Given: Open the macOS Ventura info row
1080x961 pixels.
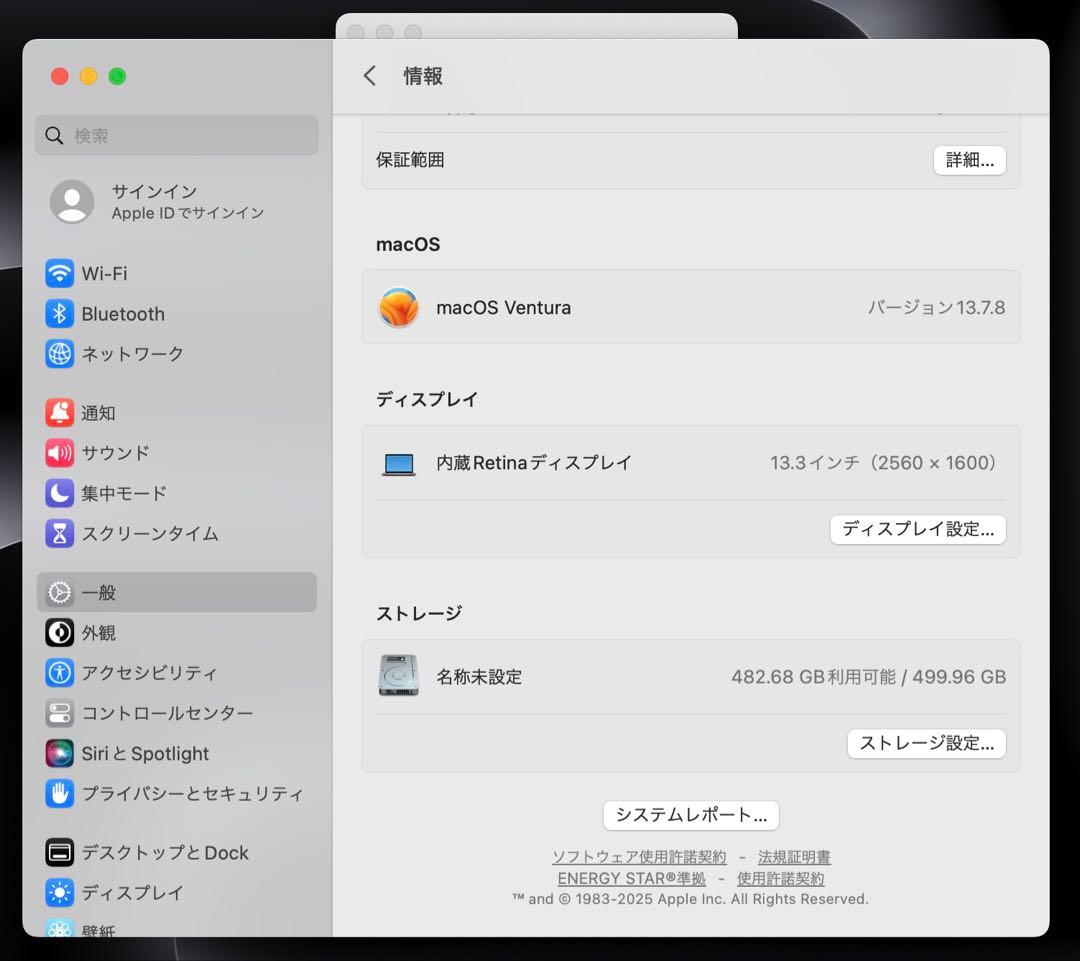Looking at the screenshot, I should [690, 307].
